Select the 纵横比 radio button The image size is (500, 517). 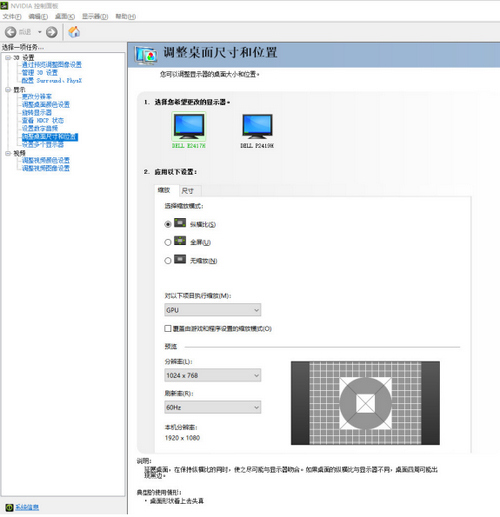168,224
